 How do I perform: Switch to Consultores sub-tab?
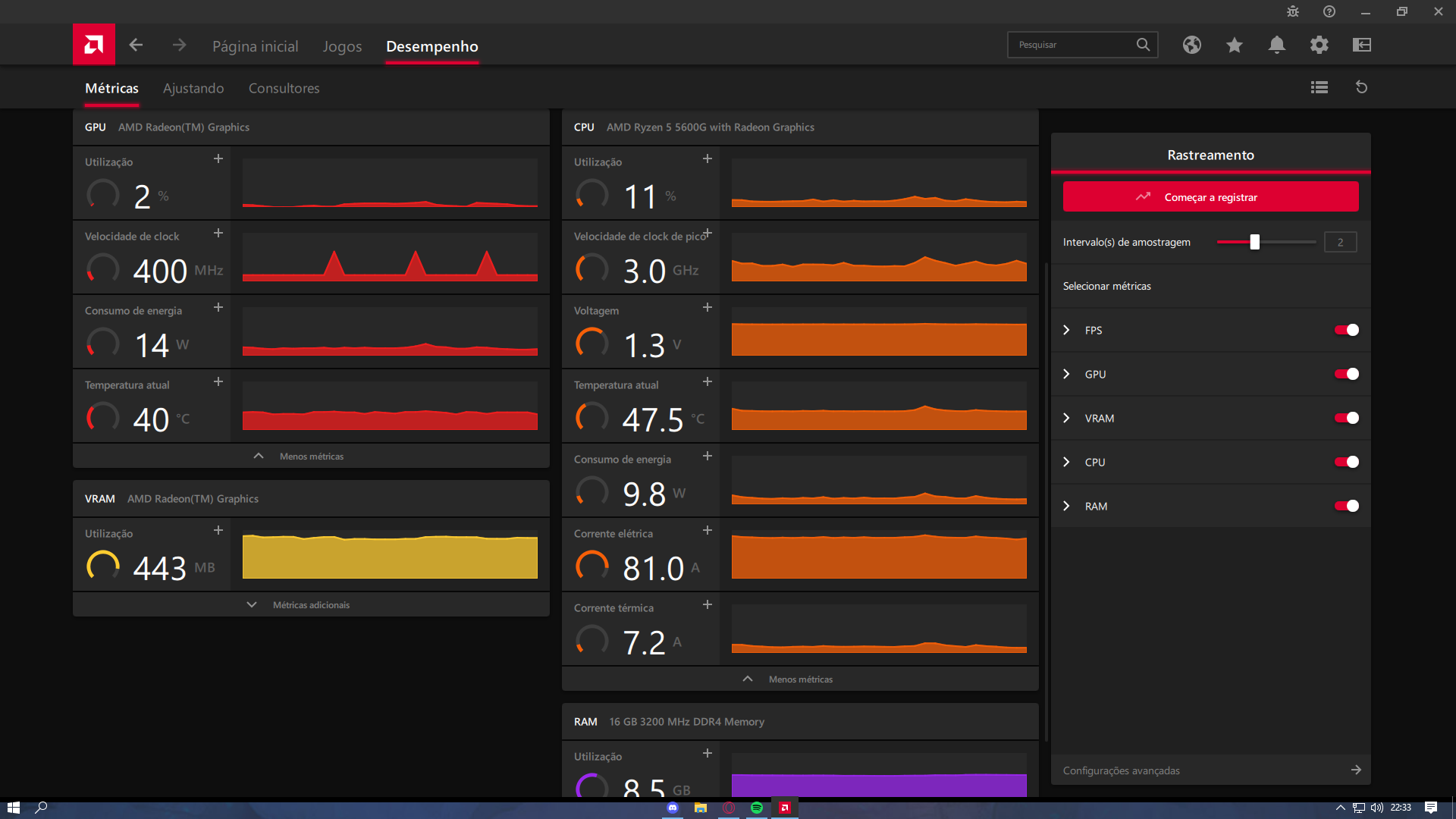coord(284,88)
